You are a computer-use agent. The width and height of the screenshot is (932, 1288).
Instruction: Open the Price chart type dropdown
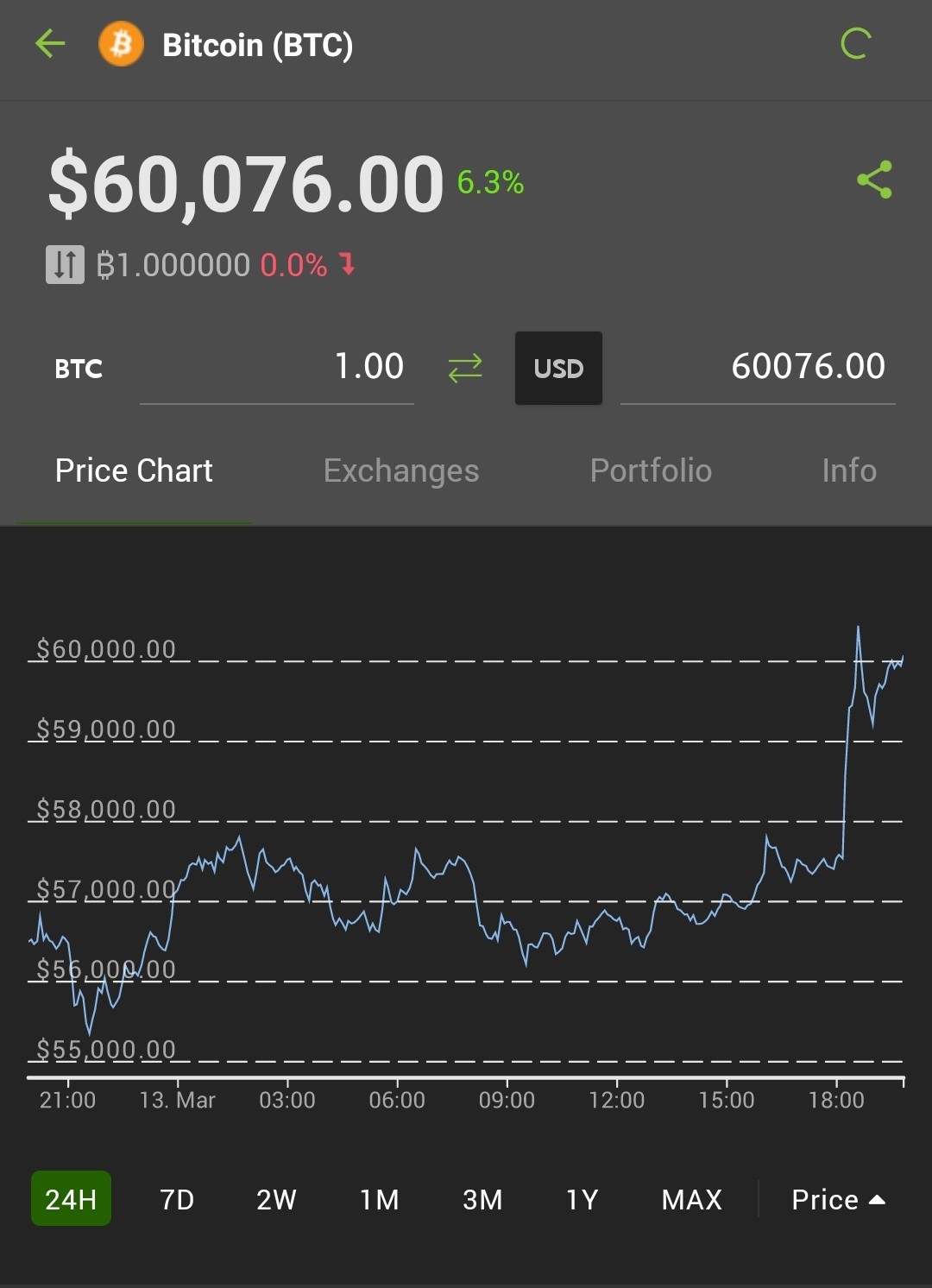click(838, 1199)
